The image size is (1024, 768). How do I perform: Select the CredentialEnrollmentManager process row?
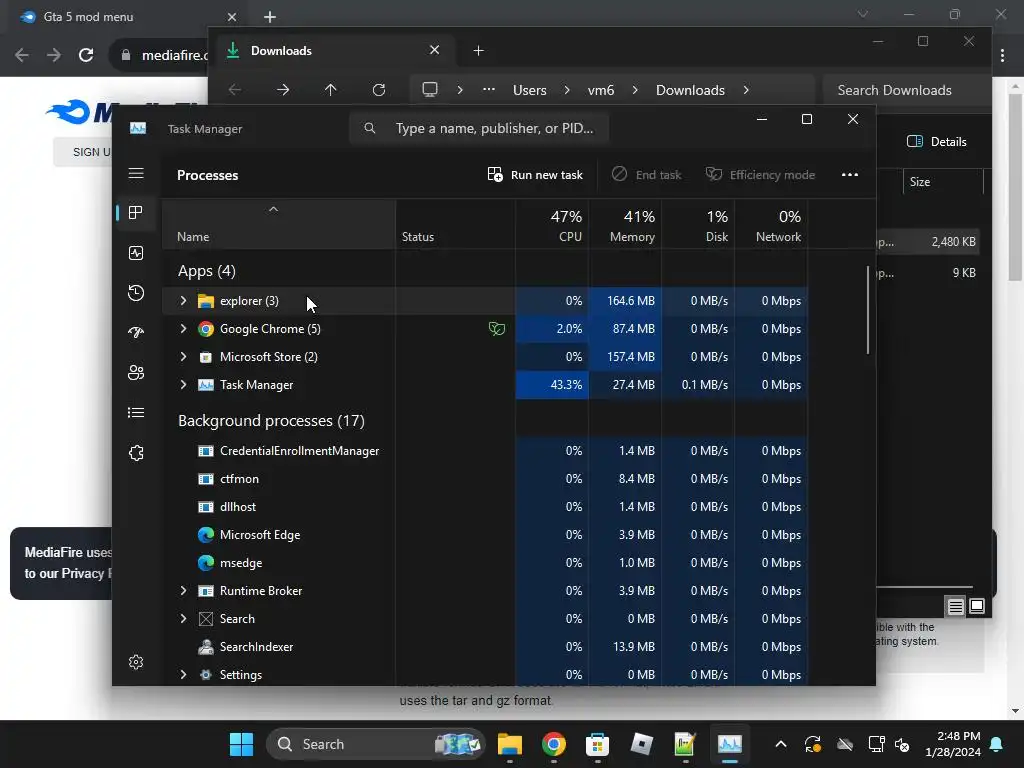tap(485, 451)
